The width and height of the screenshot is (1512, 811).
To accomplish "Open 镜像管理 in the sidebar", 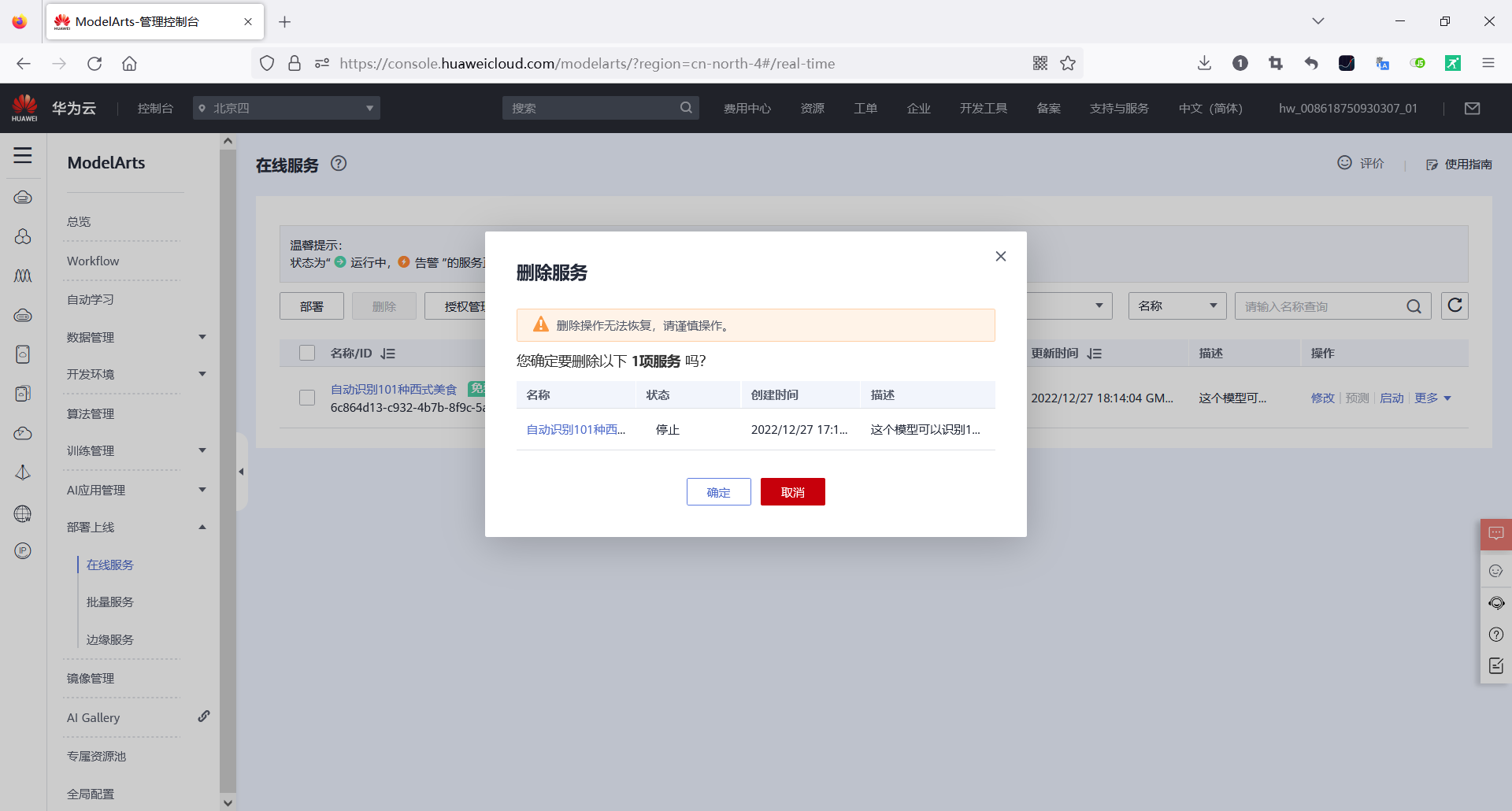I will [x=91, y=678].
